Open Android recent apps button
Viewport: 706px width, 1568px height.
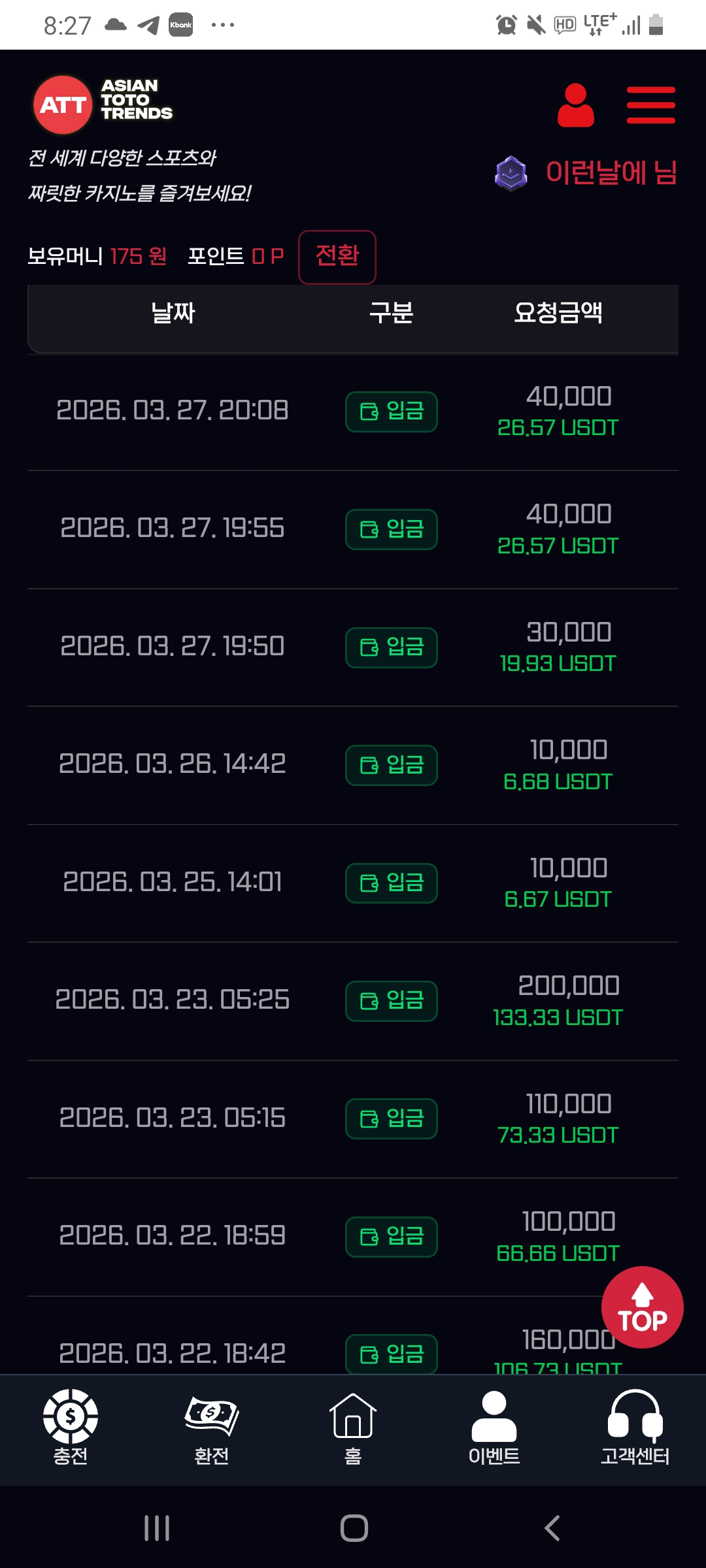[157, 1528]
